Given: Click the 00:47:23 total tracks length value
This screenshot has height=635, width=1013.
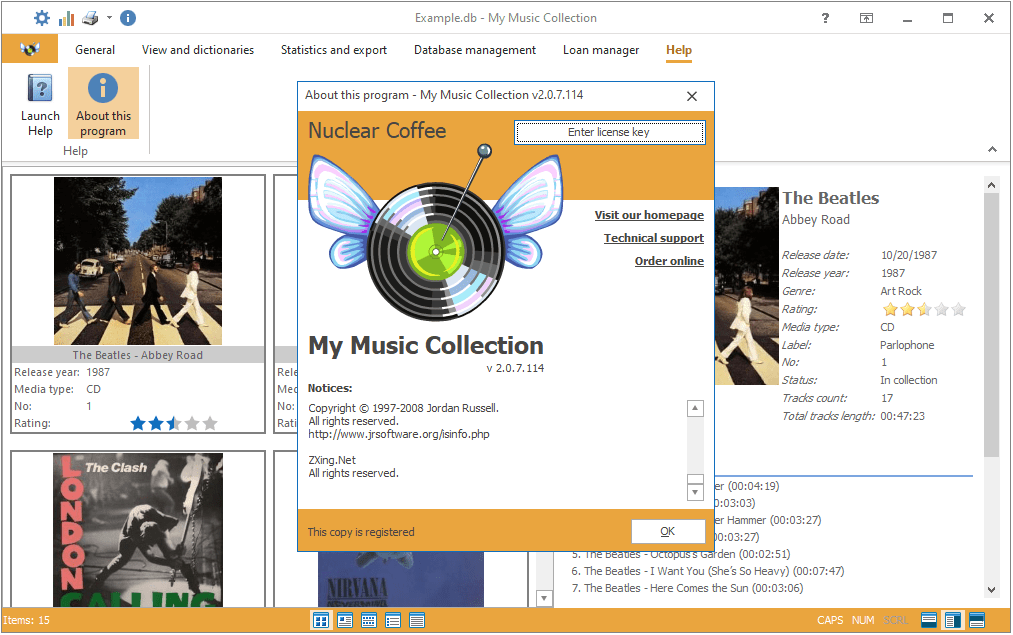Looking at the screenshot, I should pyautogui.click(x=903, y=416).
